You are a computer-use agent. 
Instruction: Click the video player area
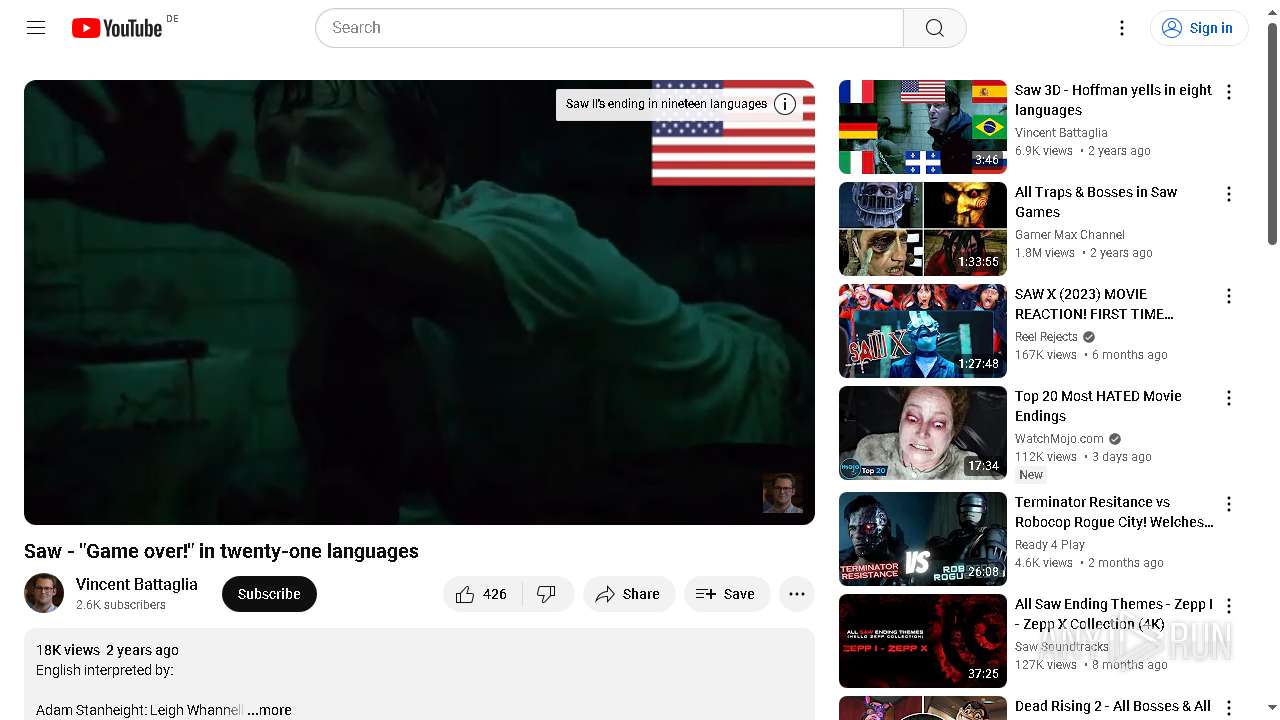[x=419, y=302]
